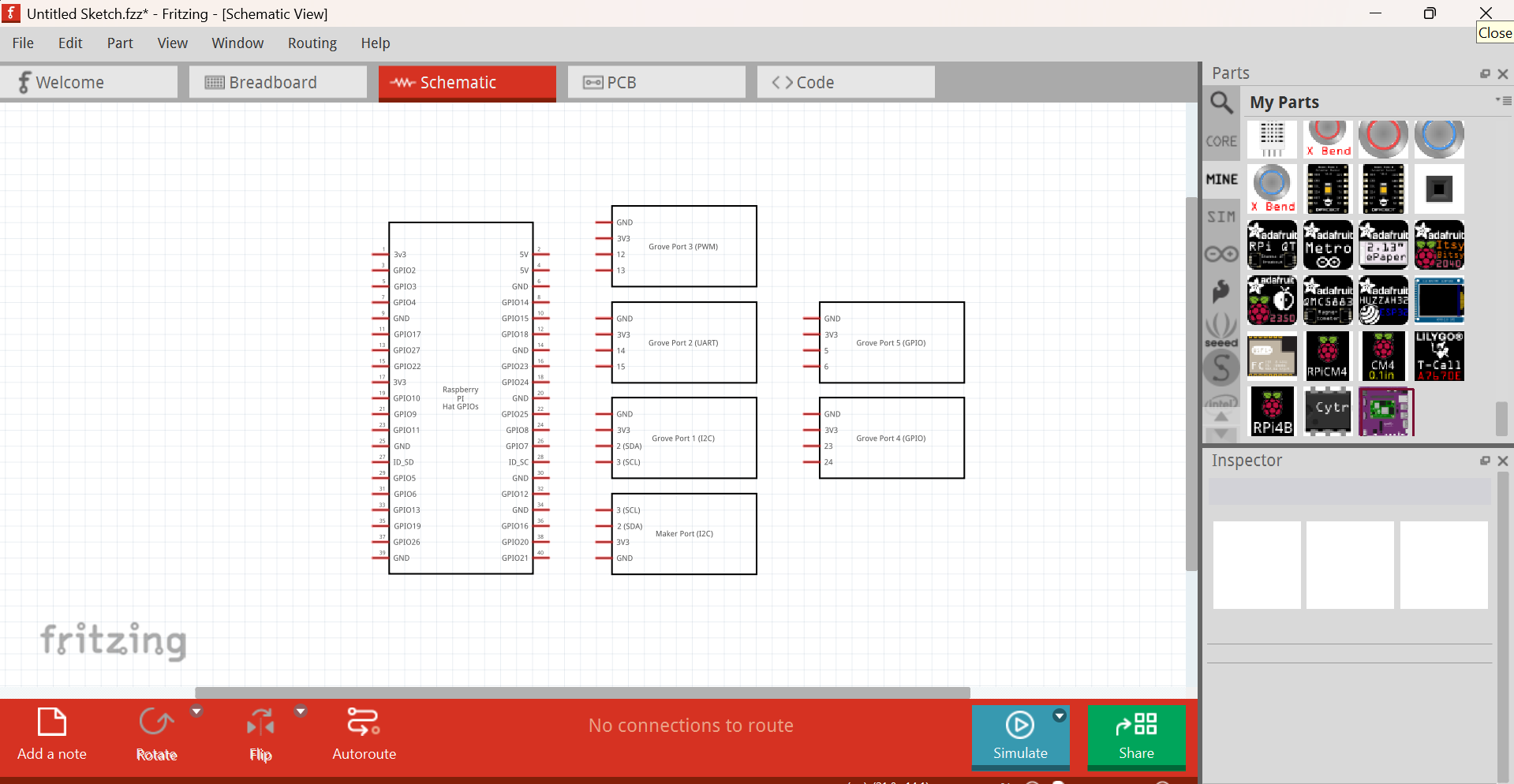Click the Add a note button
The image size is (1514, 784).
tap(52, 735)
